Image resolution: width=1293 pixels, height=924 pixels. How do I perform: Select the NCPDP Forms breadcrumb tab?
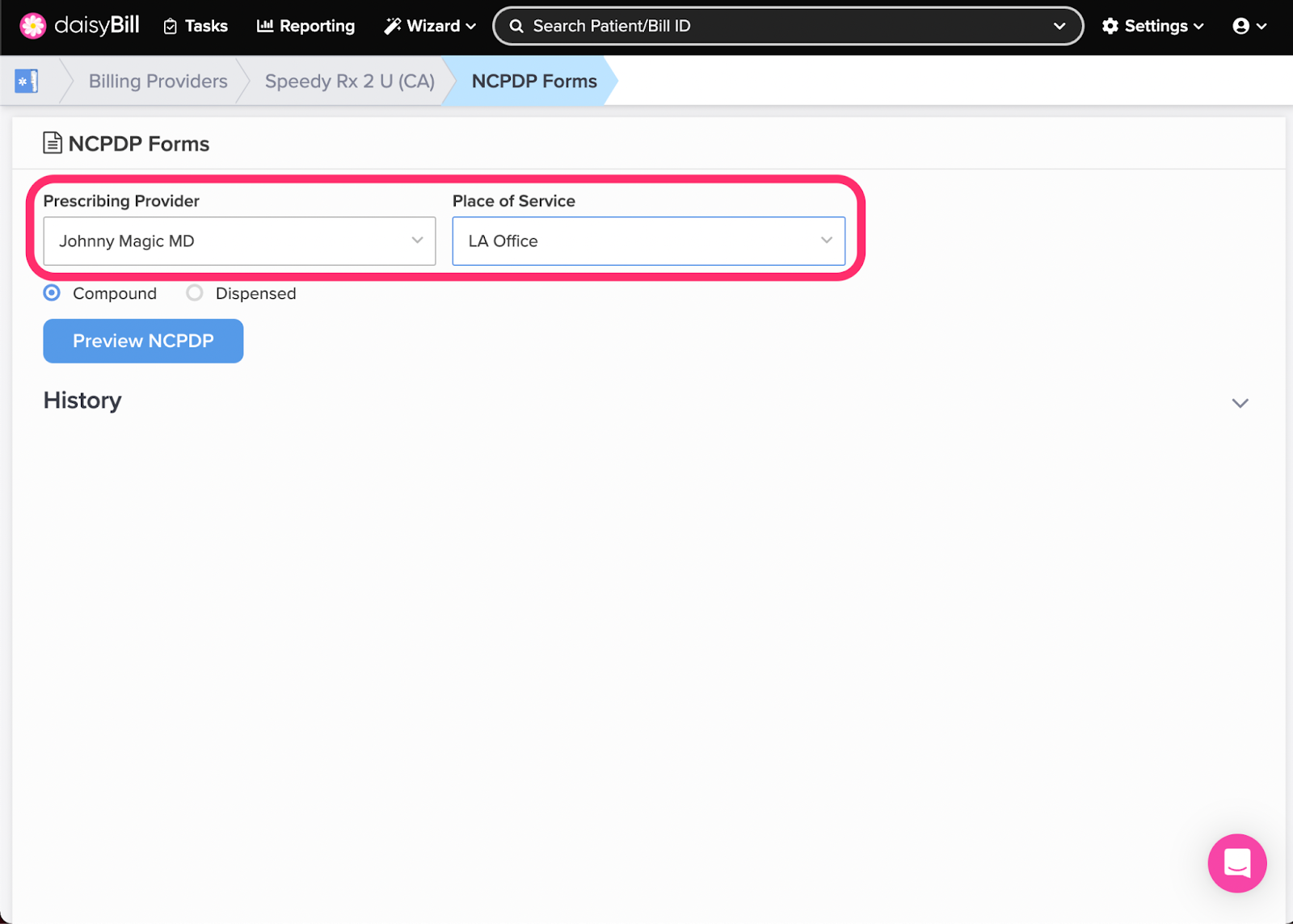pyautogui.click(x=534, y=81)
